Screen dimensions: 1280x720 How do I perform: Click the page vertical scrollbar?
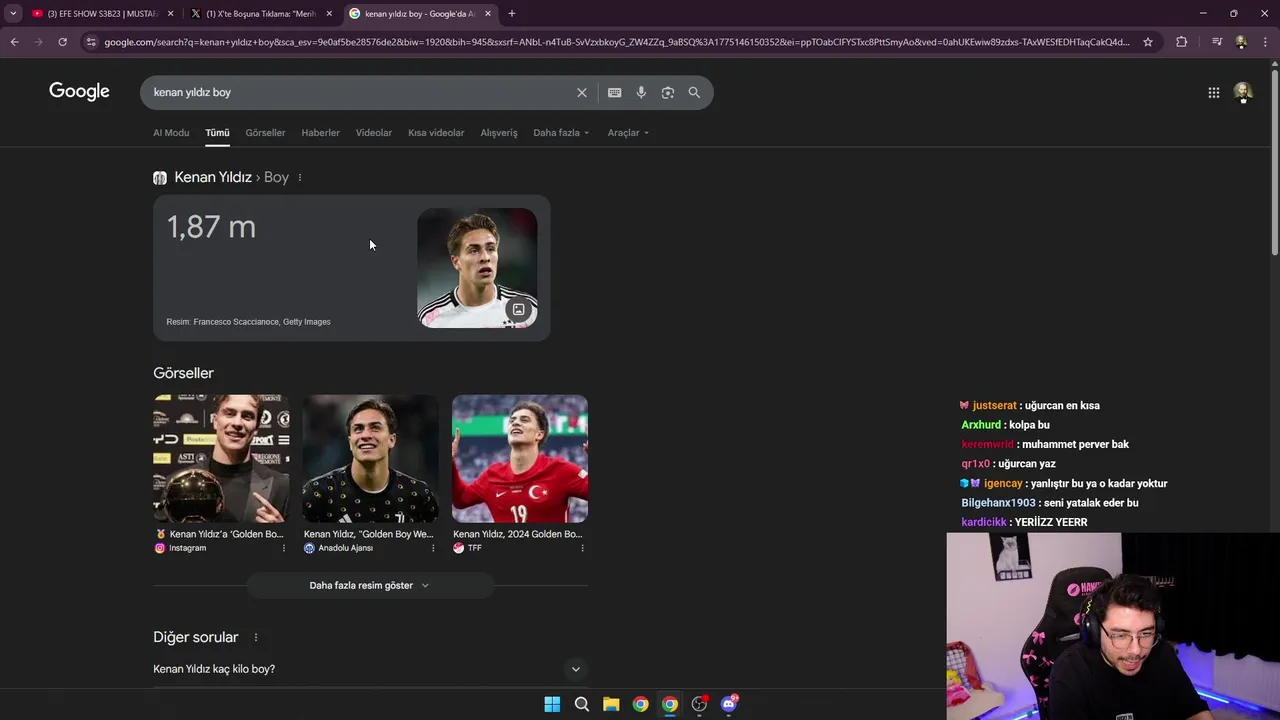(1273, 160)
